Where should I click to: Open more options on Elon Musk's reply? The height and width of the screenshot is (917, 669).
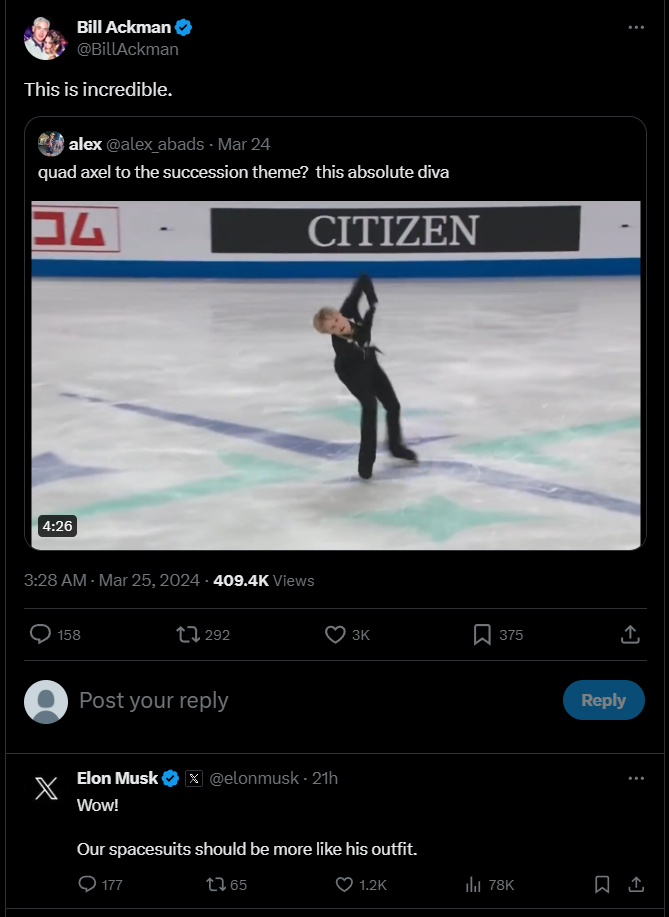636,778
